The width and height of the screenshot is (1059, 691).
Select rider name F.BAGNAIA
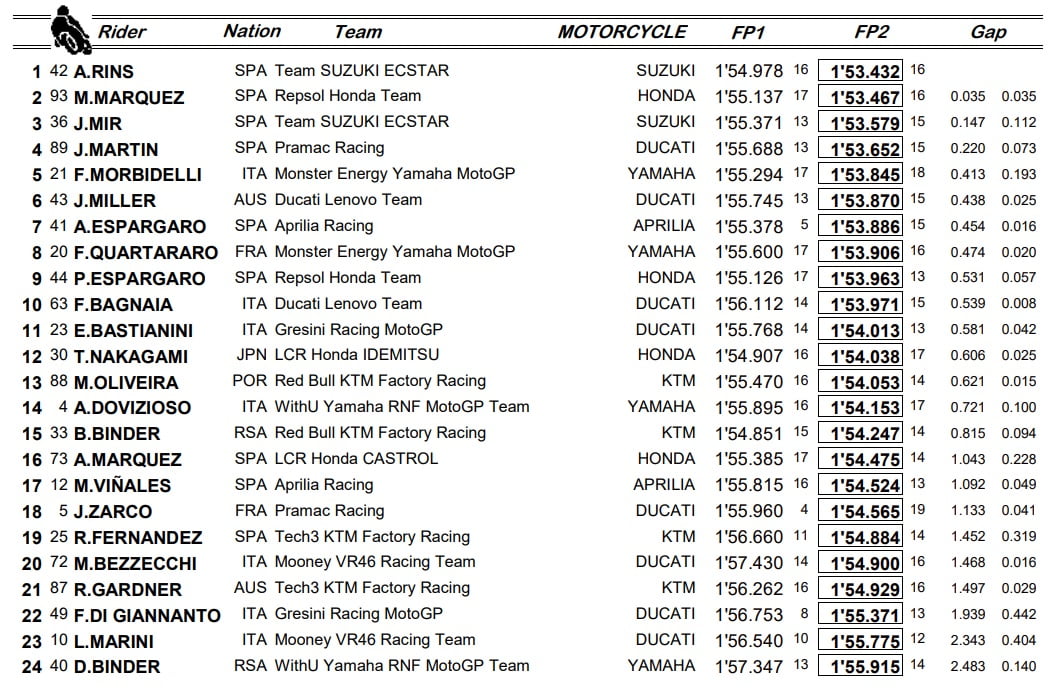123,305
